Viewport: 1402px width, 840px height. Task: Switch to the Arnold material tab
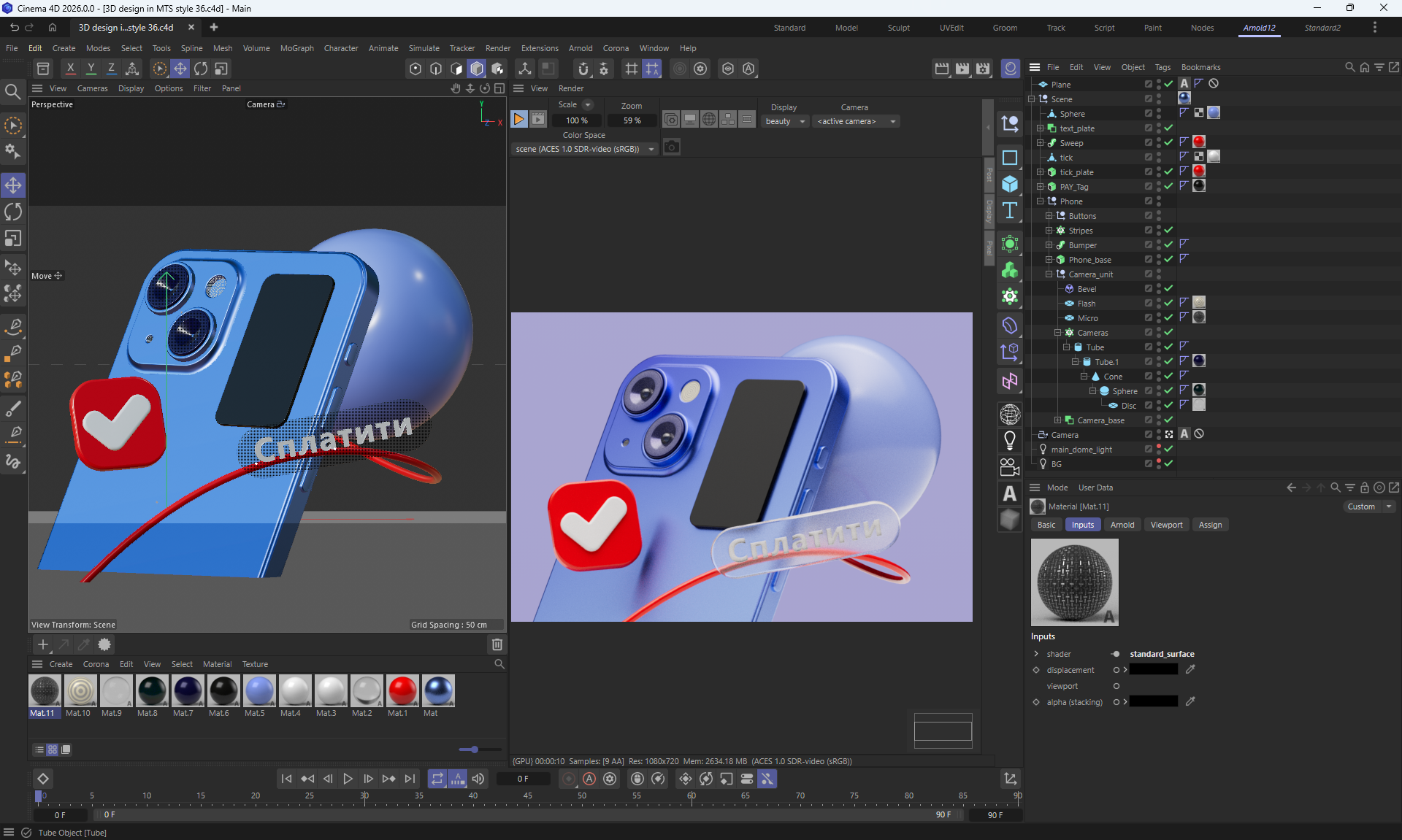point(1122,525)
